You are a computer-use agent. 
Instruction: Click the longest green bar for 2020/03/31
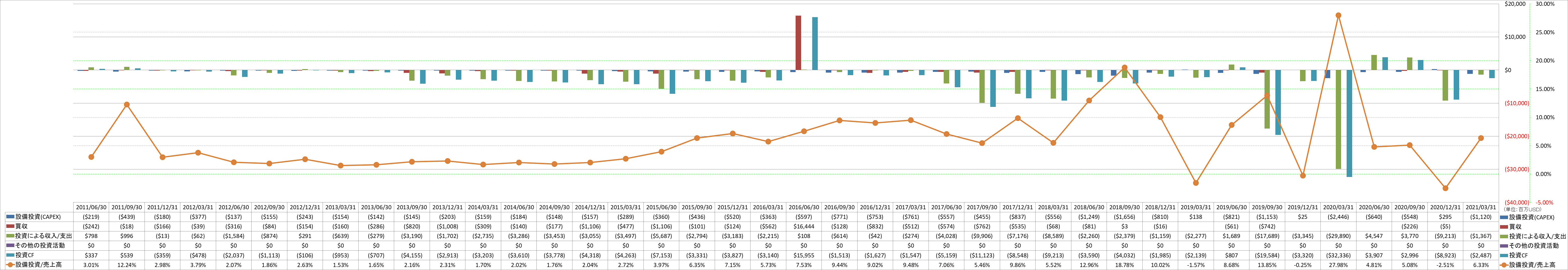click(1339, 119)
